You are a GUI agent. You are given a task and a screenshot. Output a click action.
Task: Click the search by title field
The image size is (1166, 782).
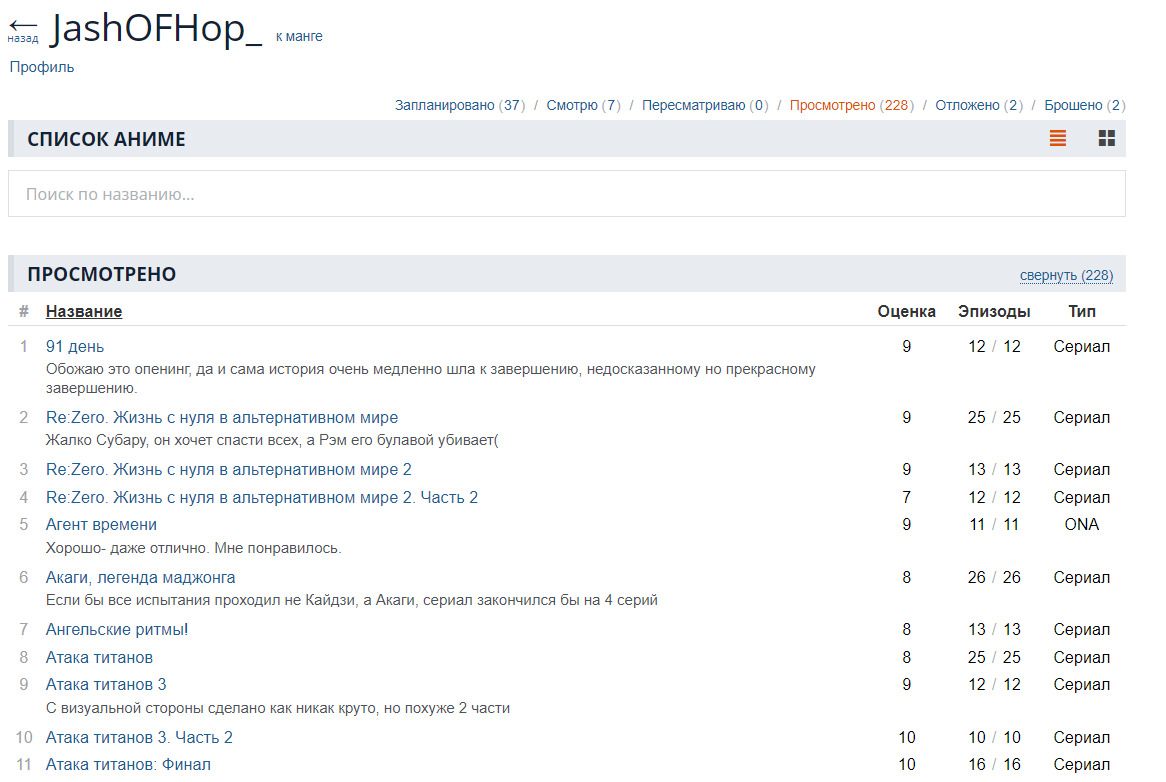point(566,194)
